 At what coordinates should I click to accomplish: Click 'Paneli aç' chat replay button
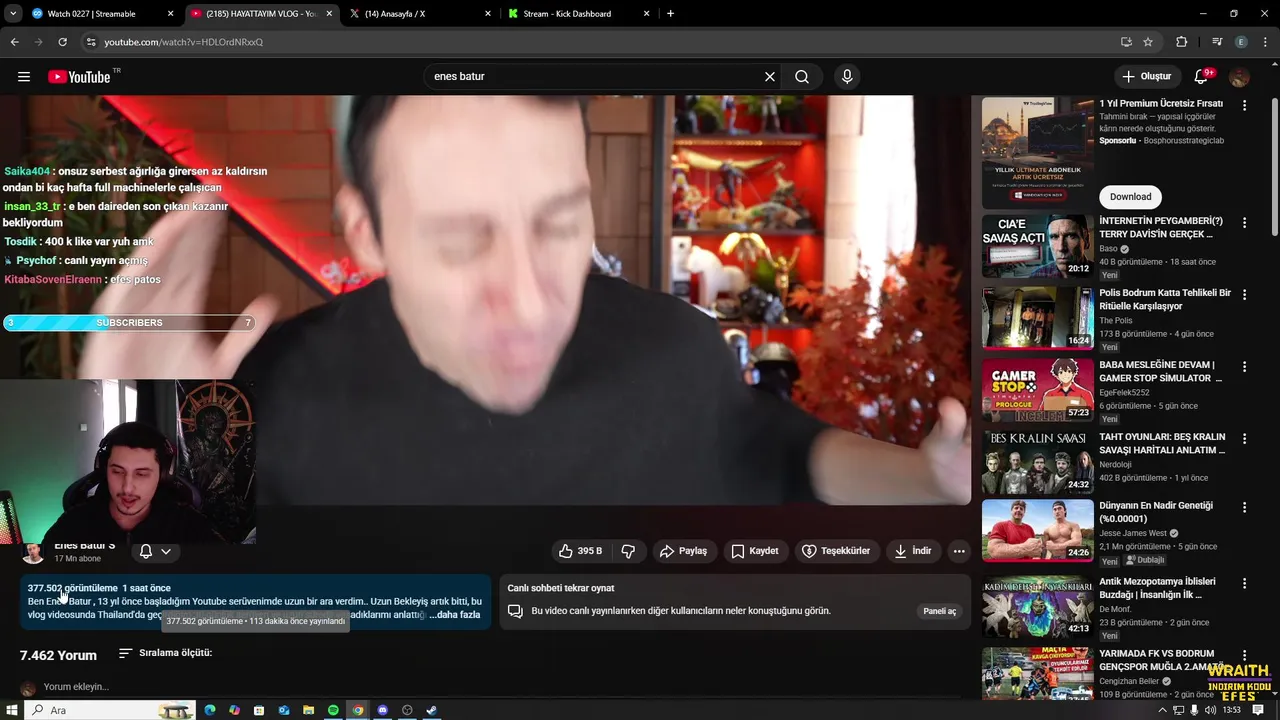pyautogui.click(x=939, y=611)
